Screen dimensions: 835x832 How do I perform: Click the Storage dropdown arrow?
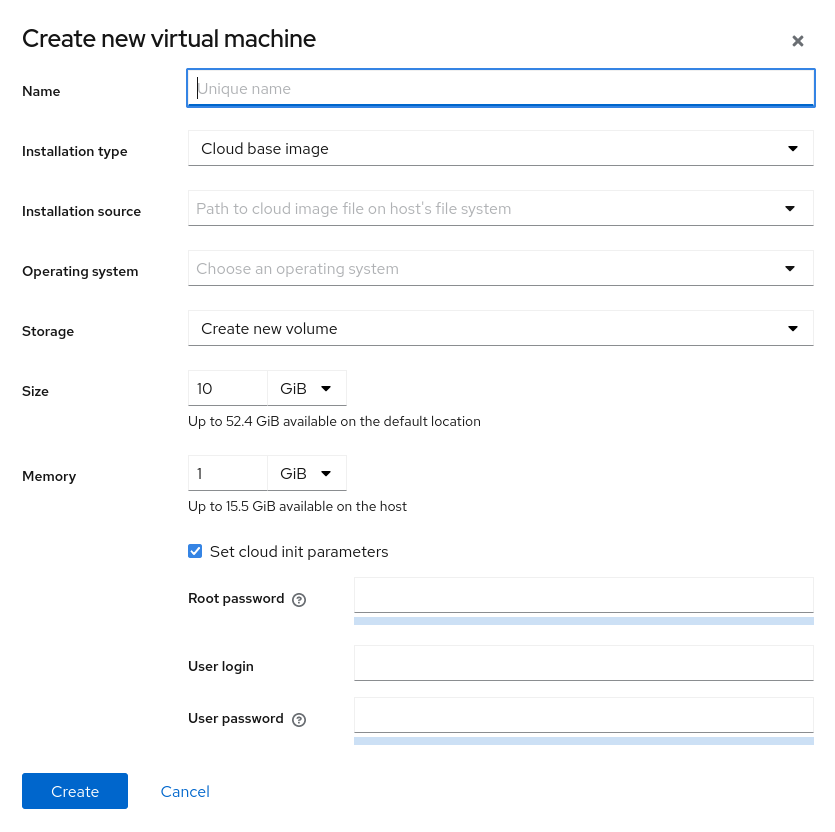[x=793, y=327]
